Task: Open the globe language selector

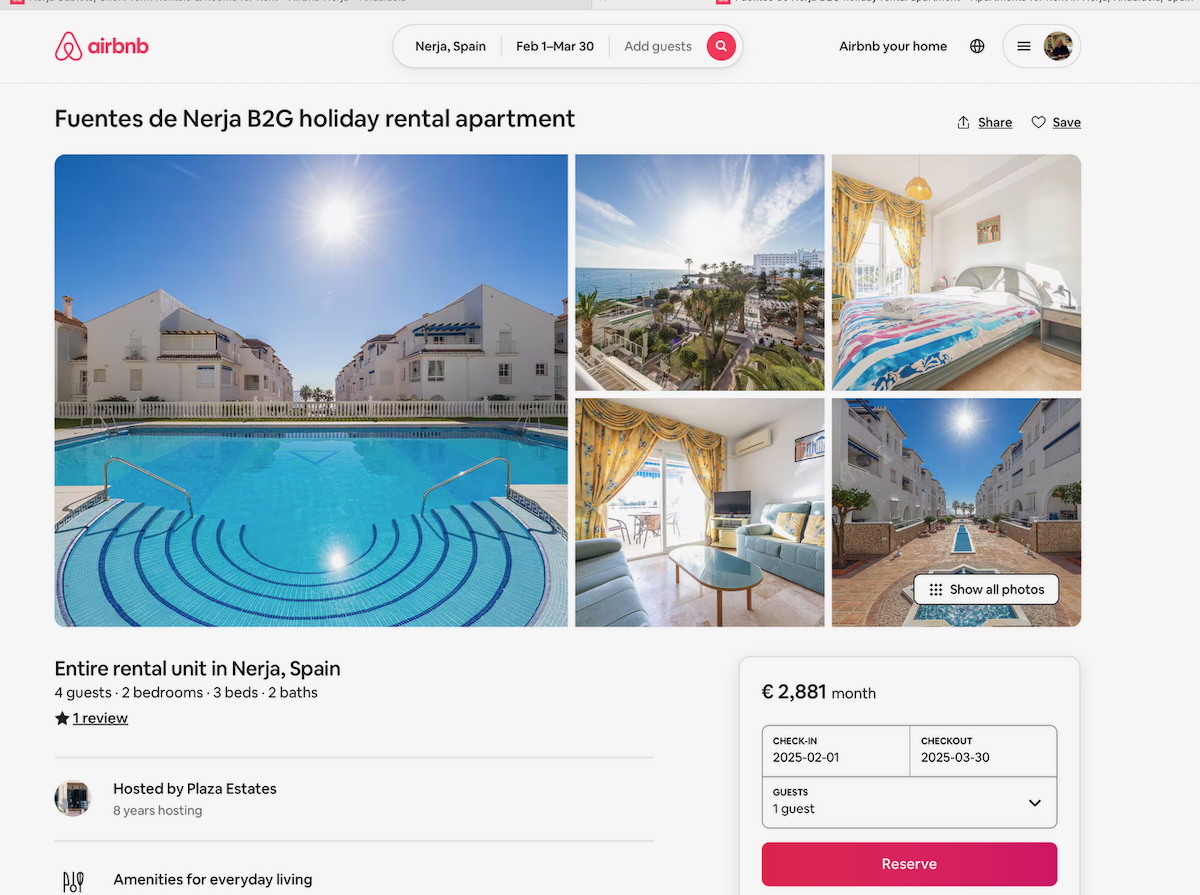Action: 977,46
